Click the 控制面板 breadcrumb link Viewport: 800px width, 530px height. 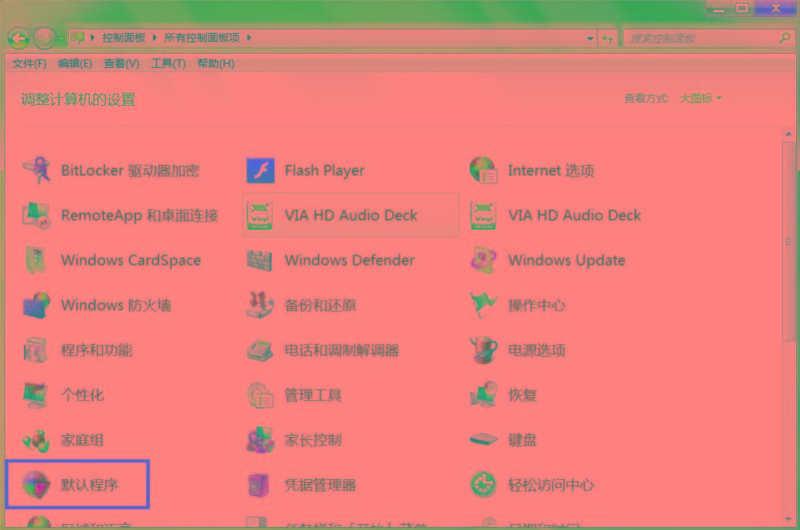pos(124,38)
